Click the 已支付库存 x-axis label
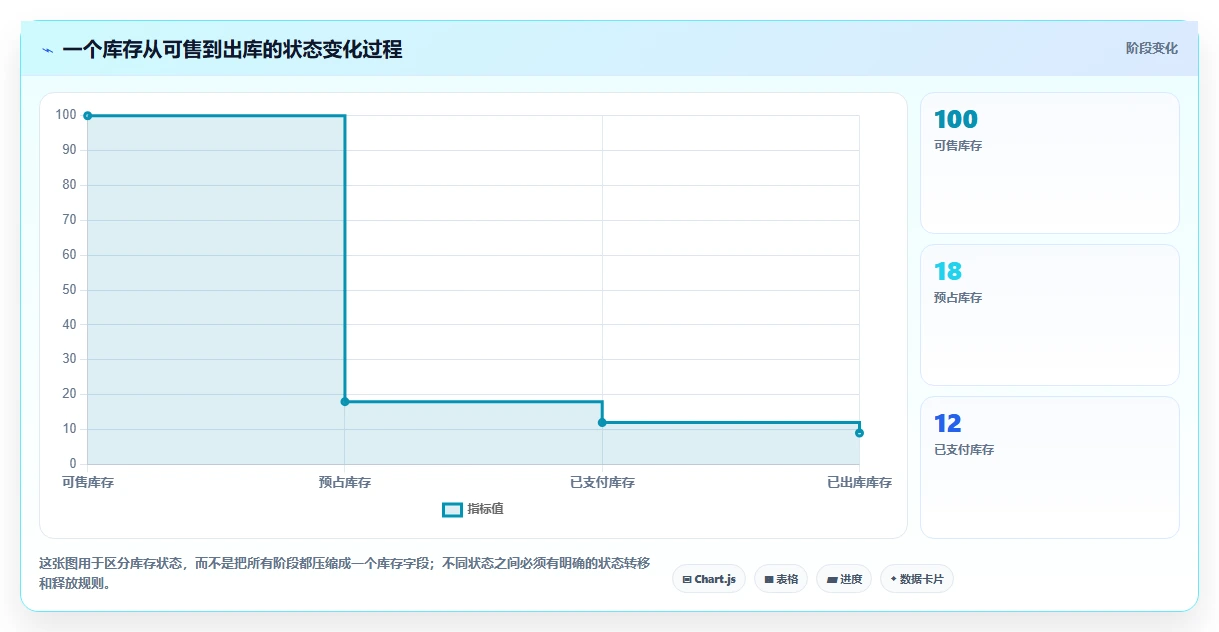This screenshot has height=632, width=1219. pyautogui.click(x=602, y=483)
